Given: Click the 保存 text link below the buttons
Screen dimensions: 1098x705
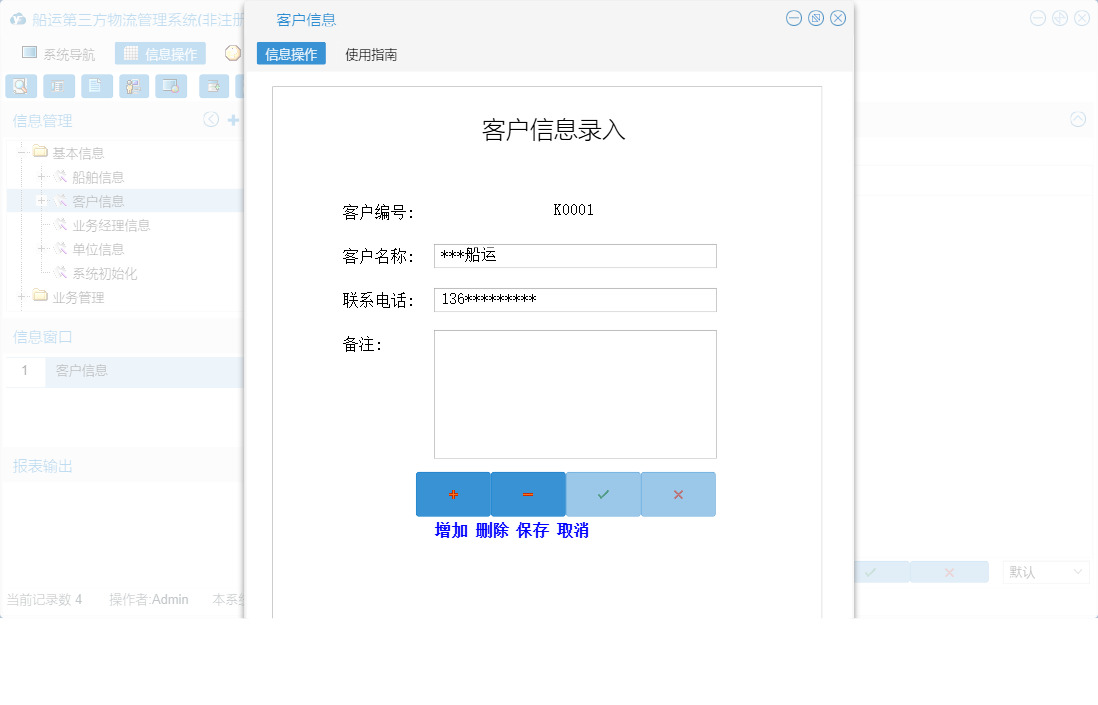Looking at the screenshot, I should [533, 531].
